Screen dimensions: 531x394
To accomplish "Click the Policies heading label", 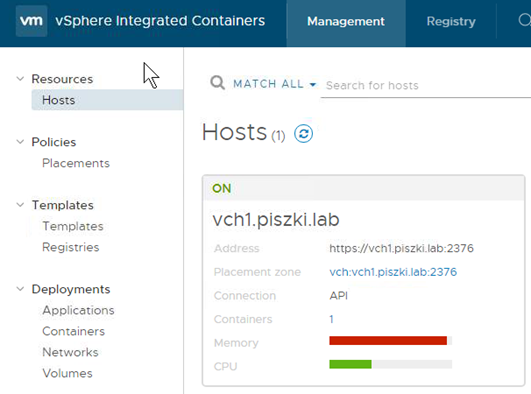I will click(x=54, y=142).
